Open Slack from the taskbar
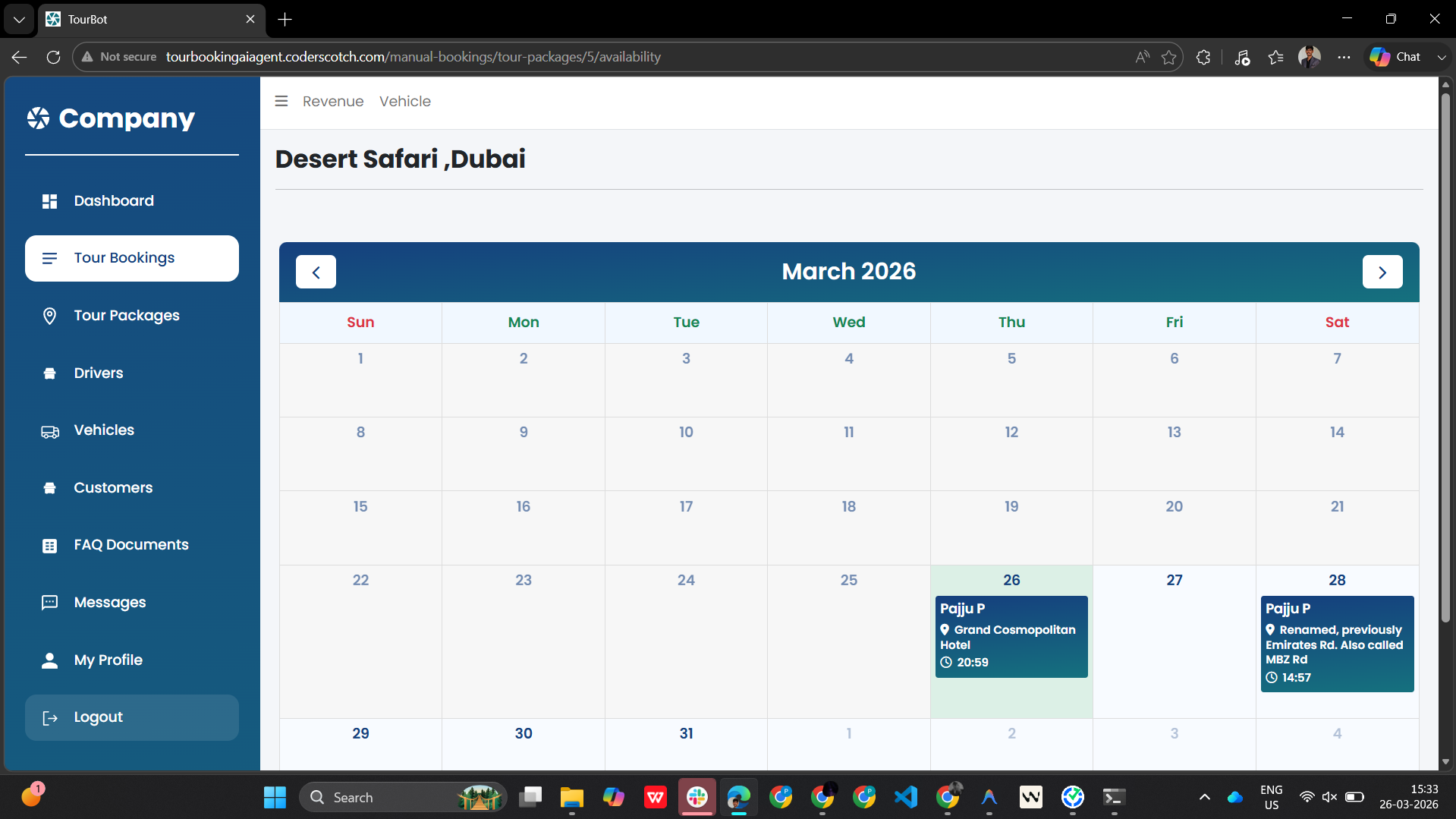Viewport: 1456px width, 819px height. coord(697,798)
